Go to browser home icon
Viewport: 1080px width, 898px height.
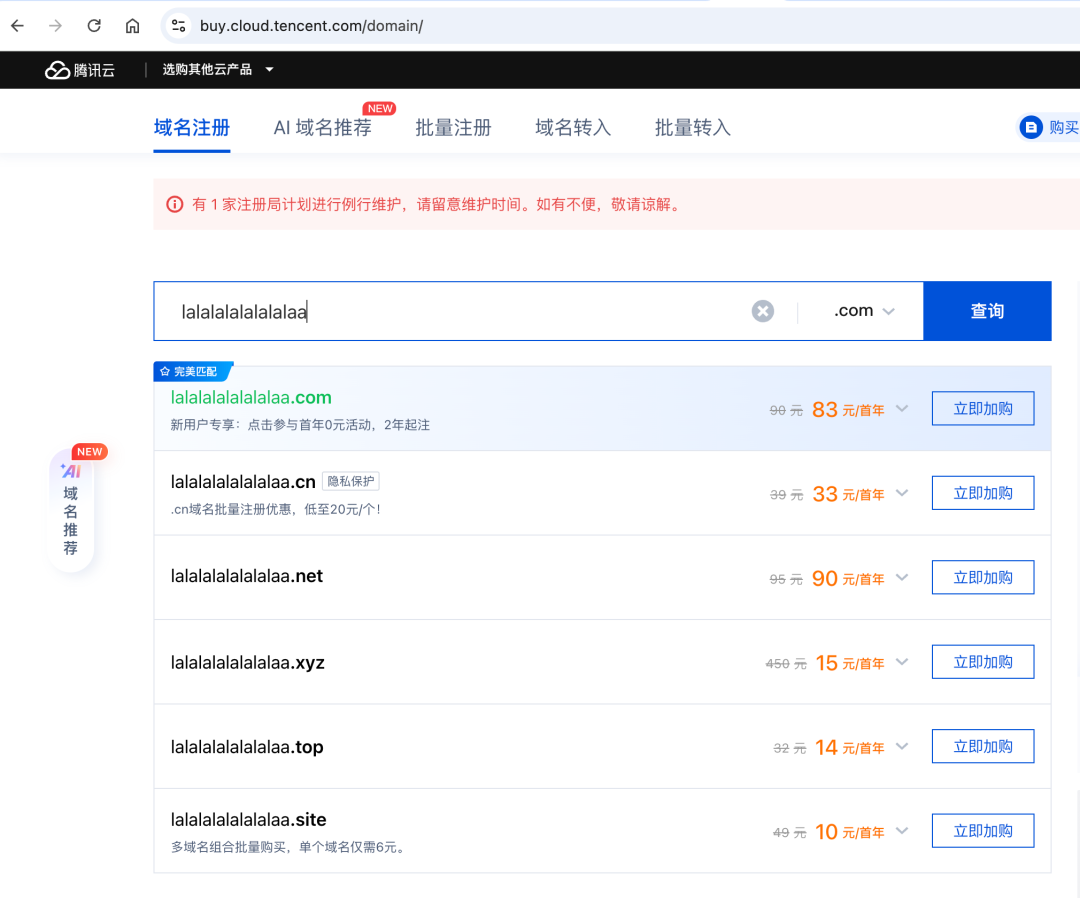(x=132, y=26)
